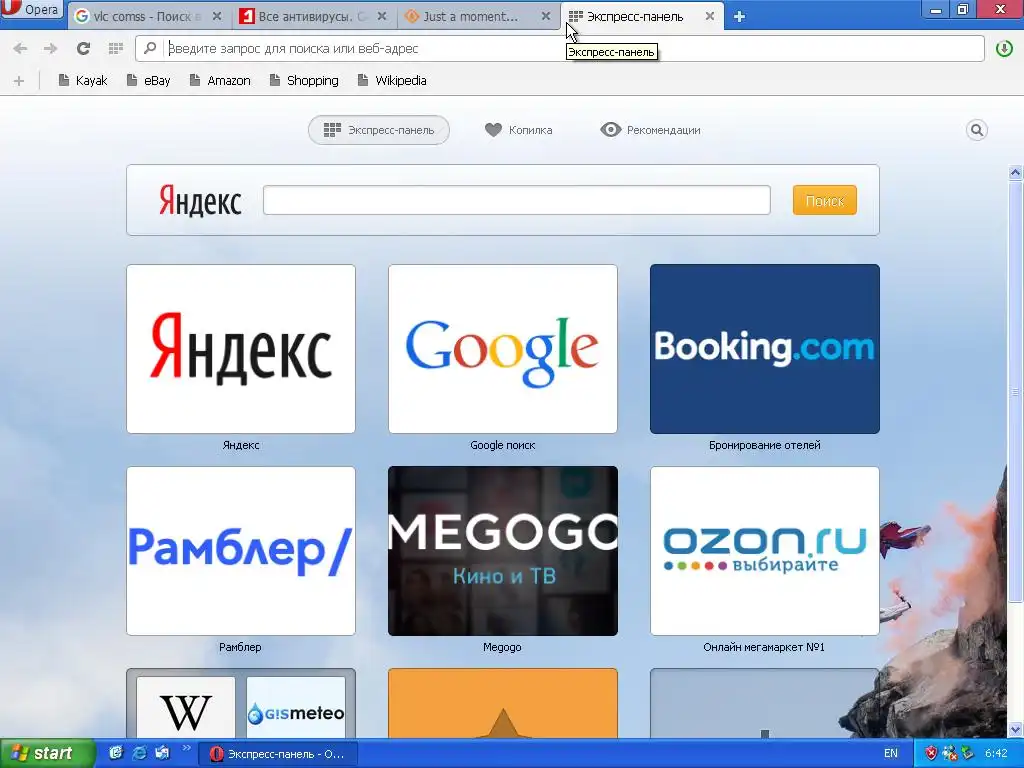This screenshot has height=768, width=1024.
Task: Close the 'Just a moment...' tab
Action: (546, 16)
